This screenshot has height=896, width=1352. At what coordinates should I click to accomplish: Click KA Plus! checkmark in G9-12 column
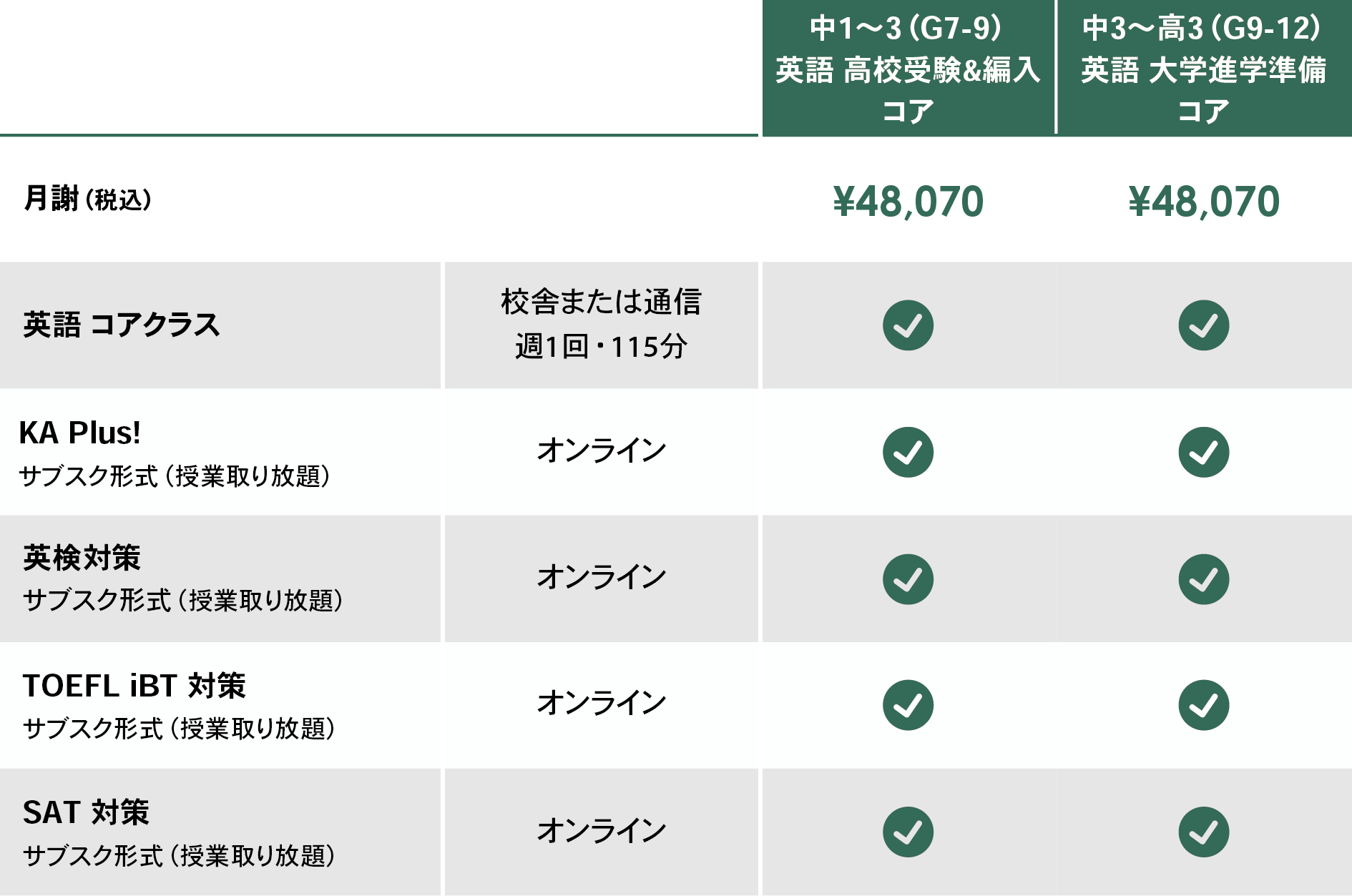pyautogui.click(x=1203, y=452)
